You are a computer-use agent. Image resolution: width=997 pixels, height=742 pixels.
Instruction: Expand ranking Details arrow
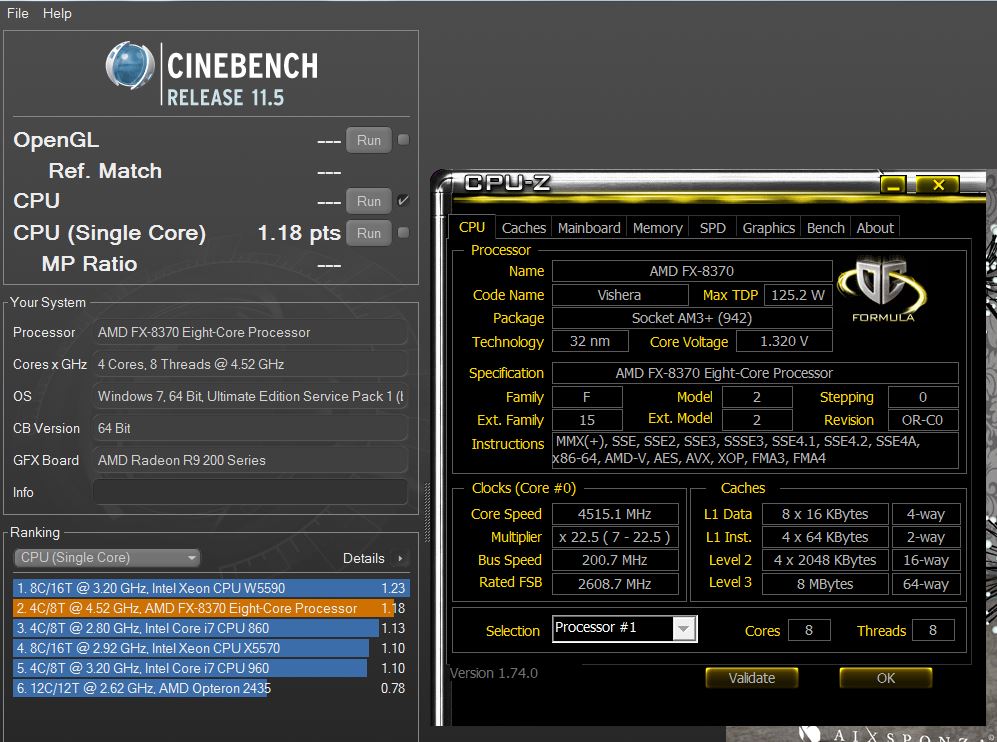click(x=400, y=558)
